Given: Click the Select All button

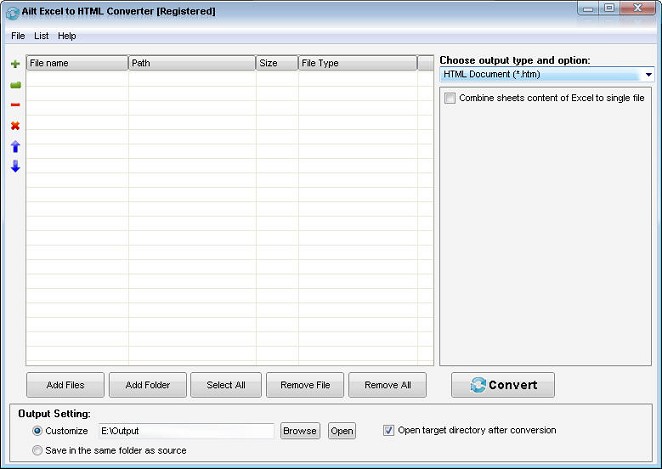Looking at the screenshot, I should [x=226, y=385].
